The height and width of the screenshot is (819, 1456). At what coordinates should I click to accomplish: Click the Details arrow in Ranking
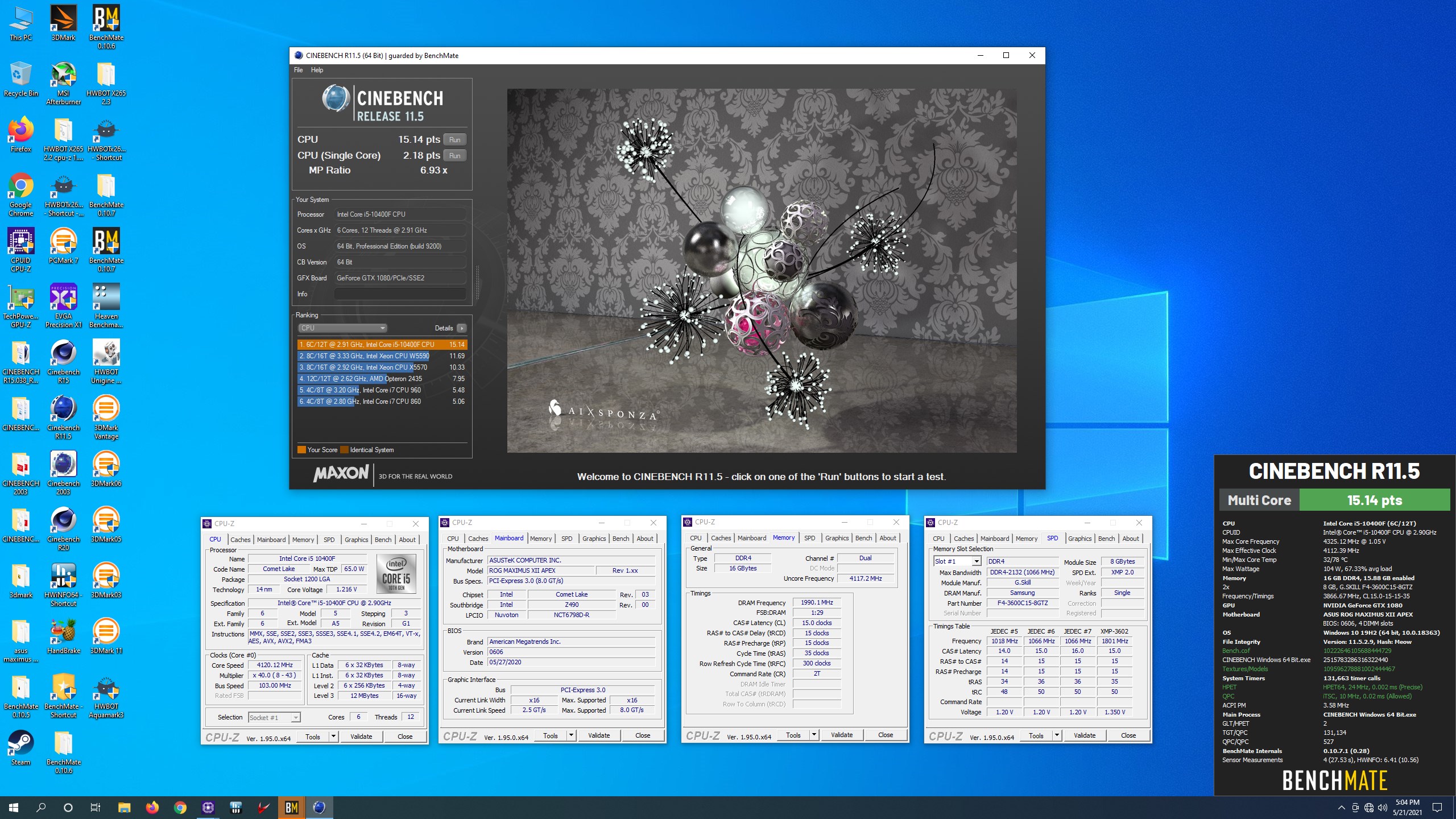click(x=462, y=328)
